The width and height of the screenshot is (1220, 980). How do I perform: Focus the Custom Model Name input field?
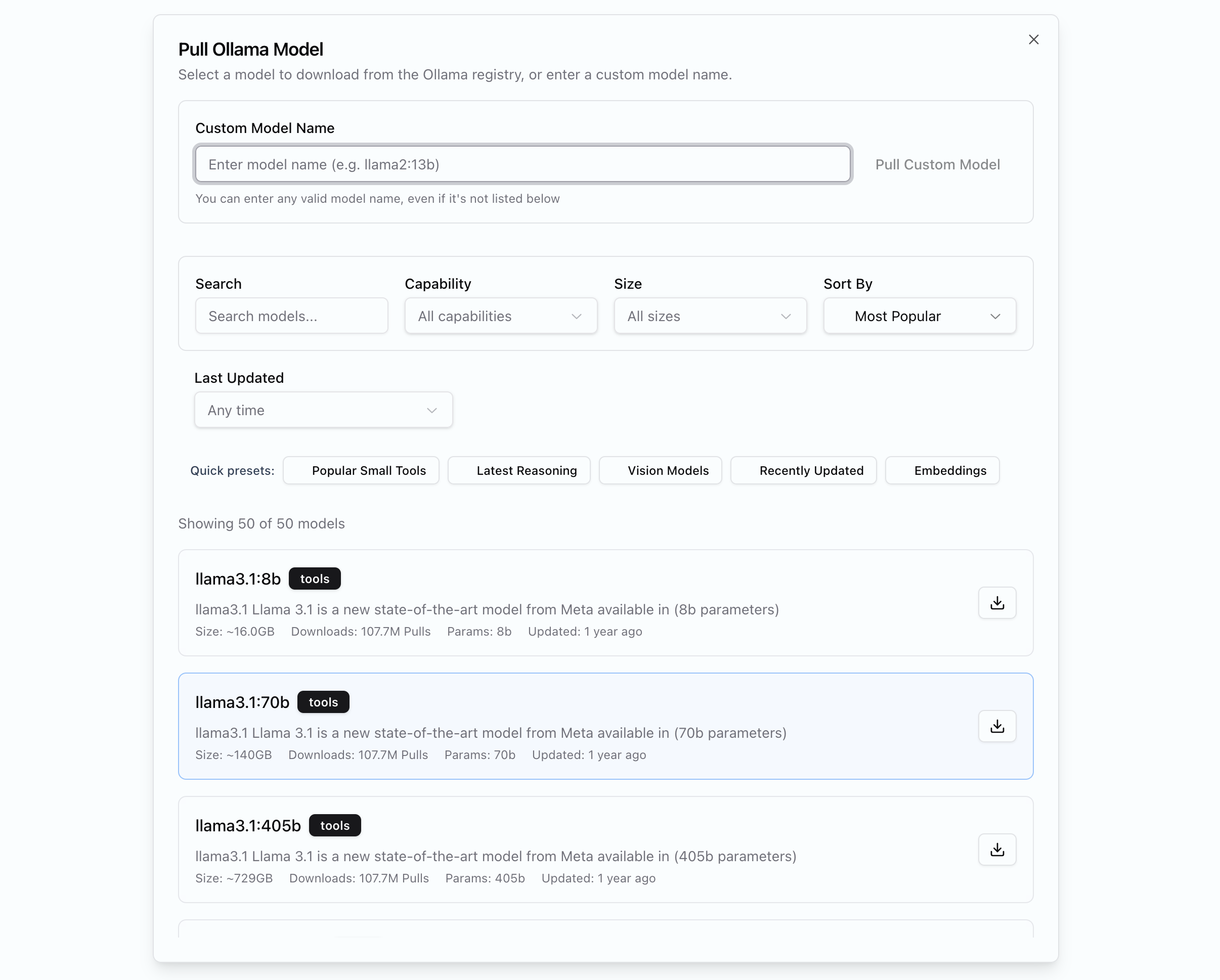click(522, 164)
